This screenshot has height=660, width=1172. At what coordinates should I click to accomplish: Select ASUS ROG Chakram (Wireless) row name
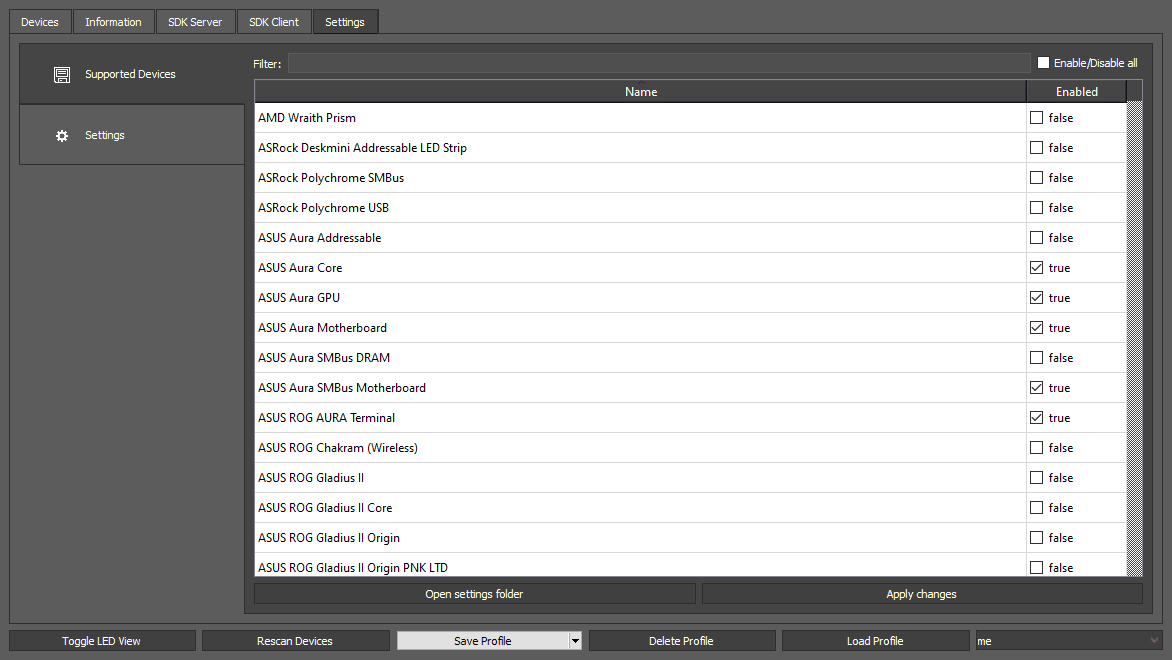(x=338, y=447)
